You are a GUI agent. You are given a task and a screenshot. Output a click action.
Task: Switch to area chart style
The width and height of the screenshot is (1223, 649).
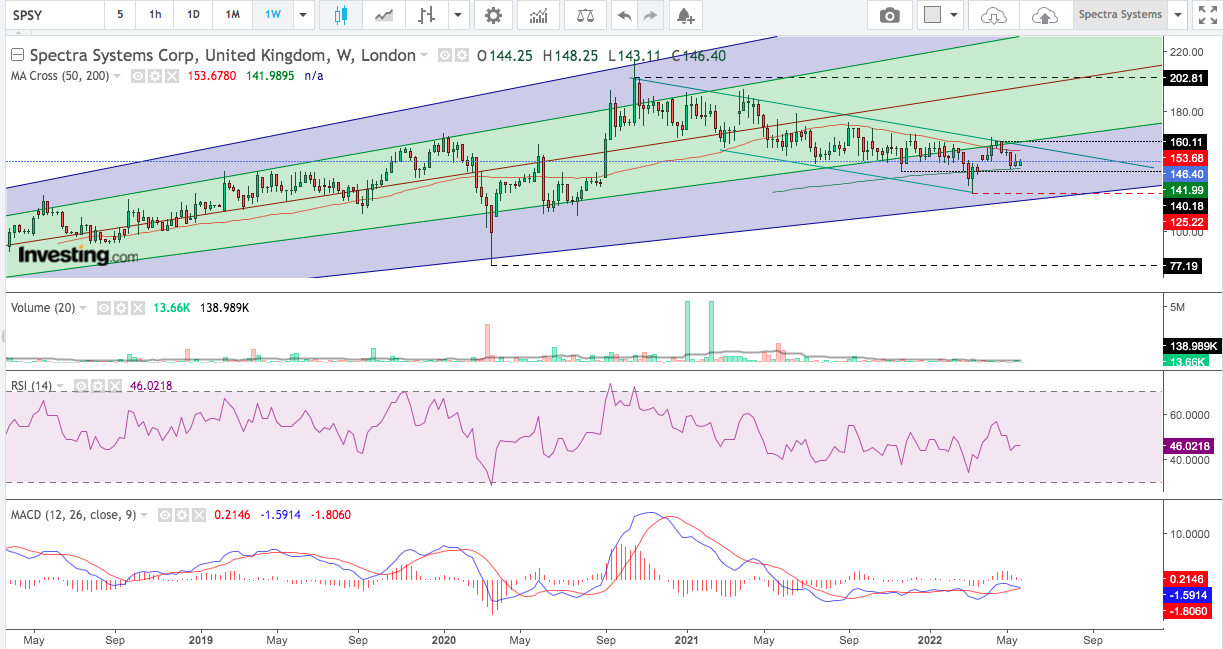tap(383, 15)
